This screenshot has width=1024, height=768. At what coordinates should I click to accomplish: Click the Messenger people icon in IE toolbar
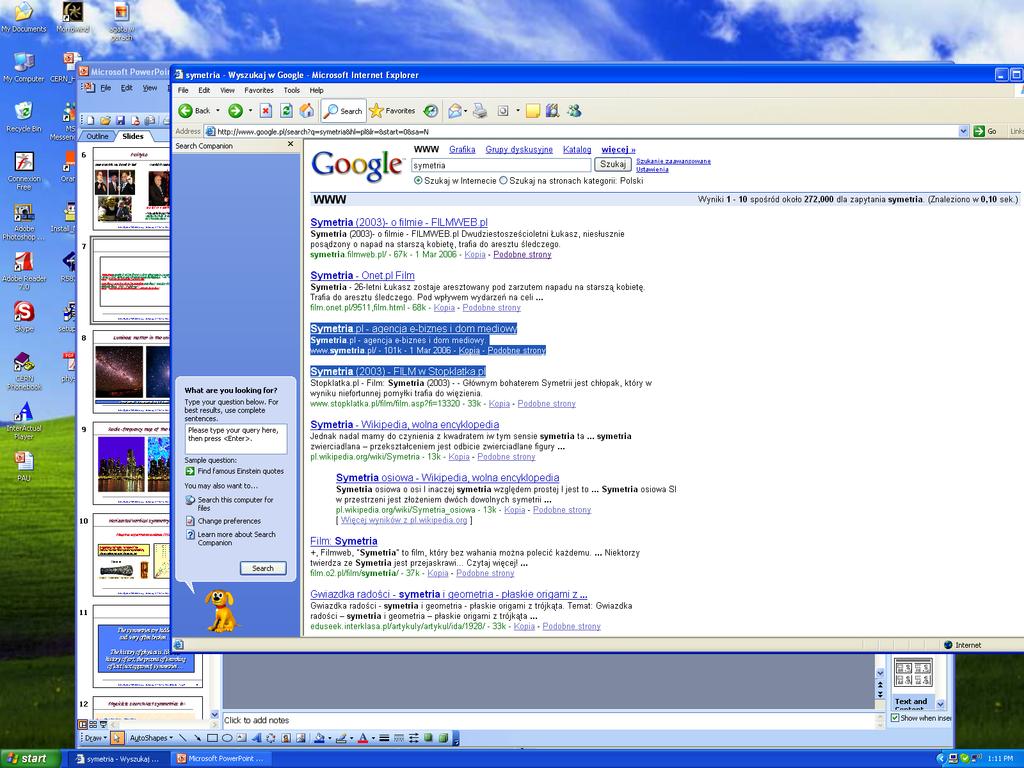click(x=573, y=111)
